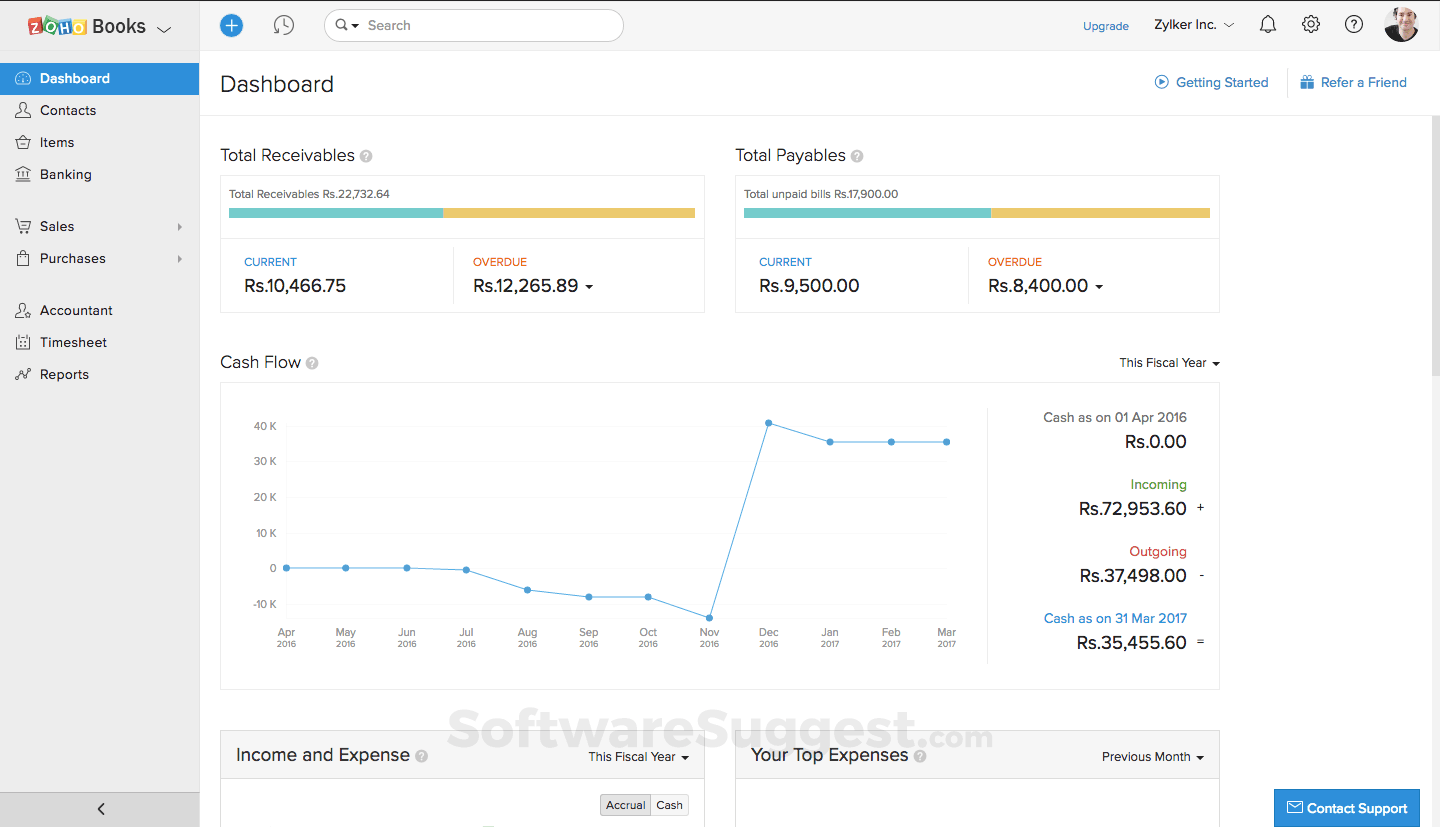This screenshot has height=827, width=1440.
Task: Switch Income and Expense to Cash basis
Action: [x=668, y=805]
